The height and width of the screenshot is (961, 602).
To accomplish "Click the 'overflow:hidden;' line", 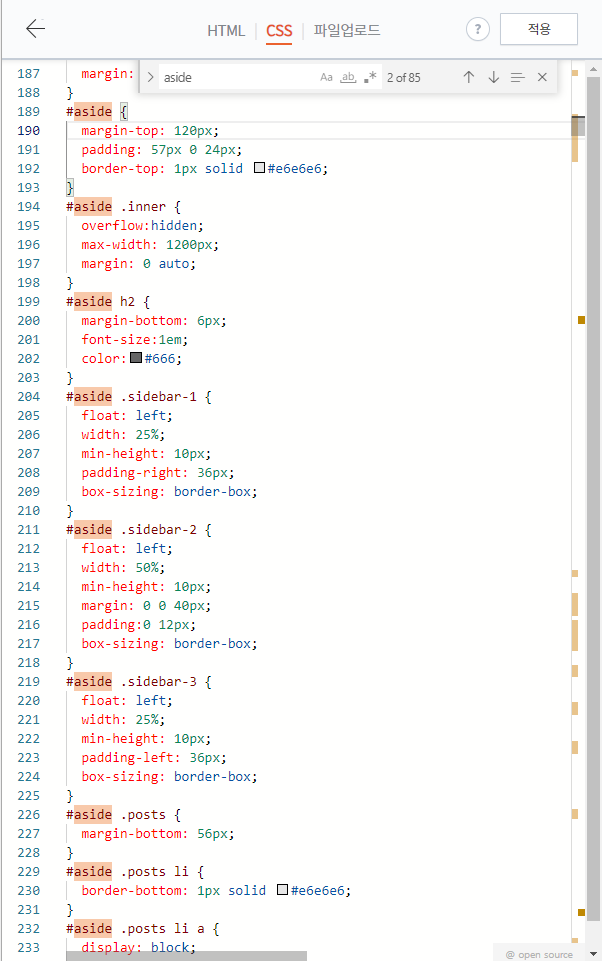I will point(142,226).
